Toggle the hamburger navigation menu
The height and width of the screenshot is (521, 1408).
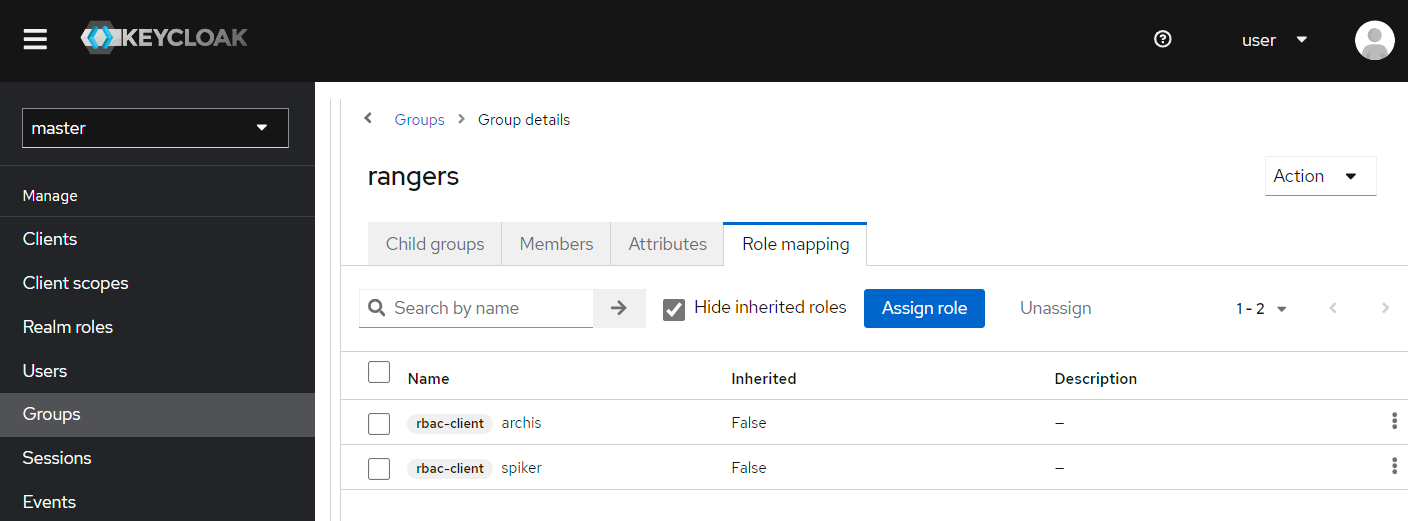coord(36,39)
